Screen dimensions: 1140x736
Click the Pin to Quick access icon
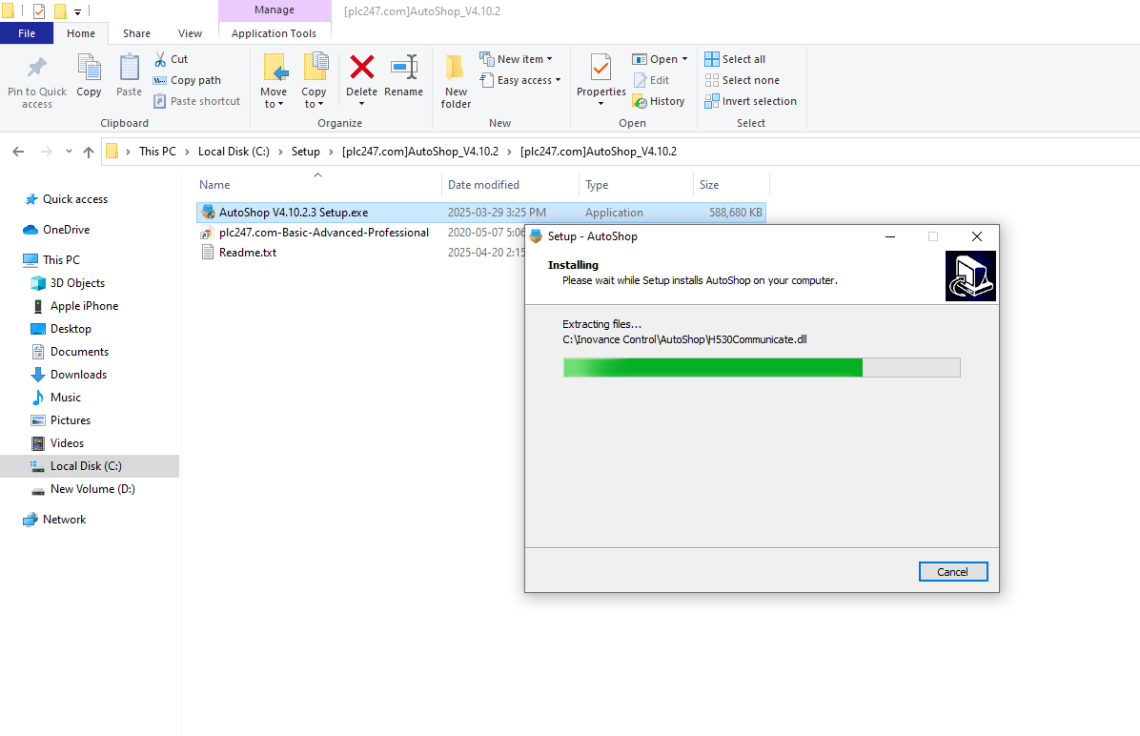(x=36, y=68)
